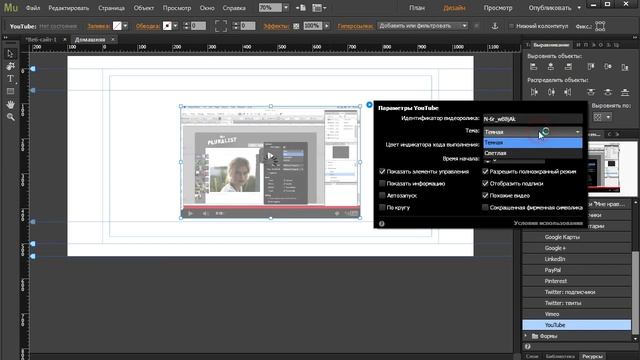The width and height of the screenshot is (640, 360).
Task: Select 'Google Карты' widget
Action: click(577, 237)
